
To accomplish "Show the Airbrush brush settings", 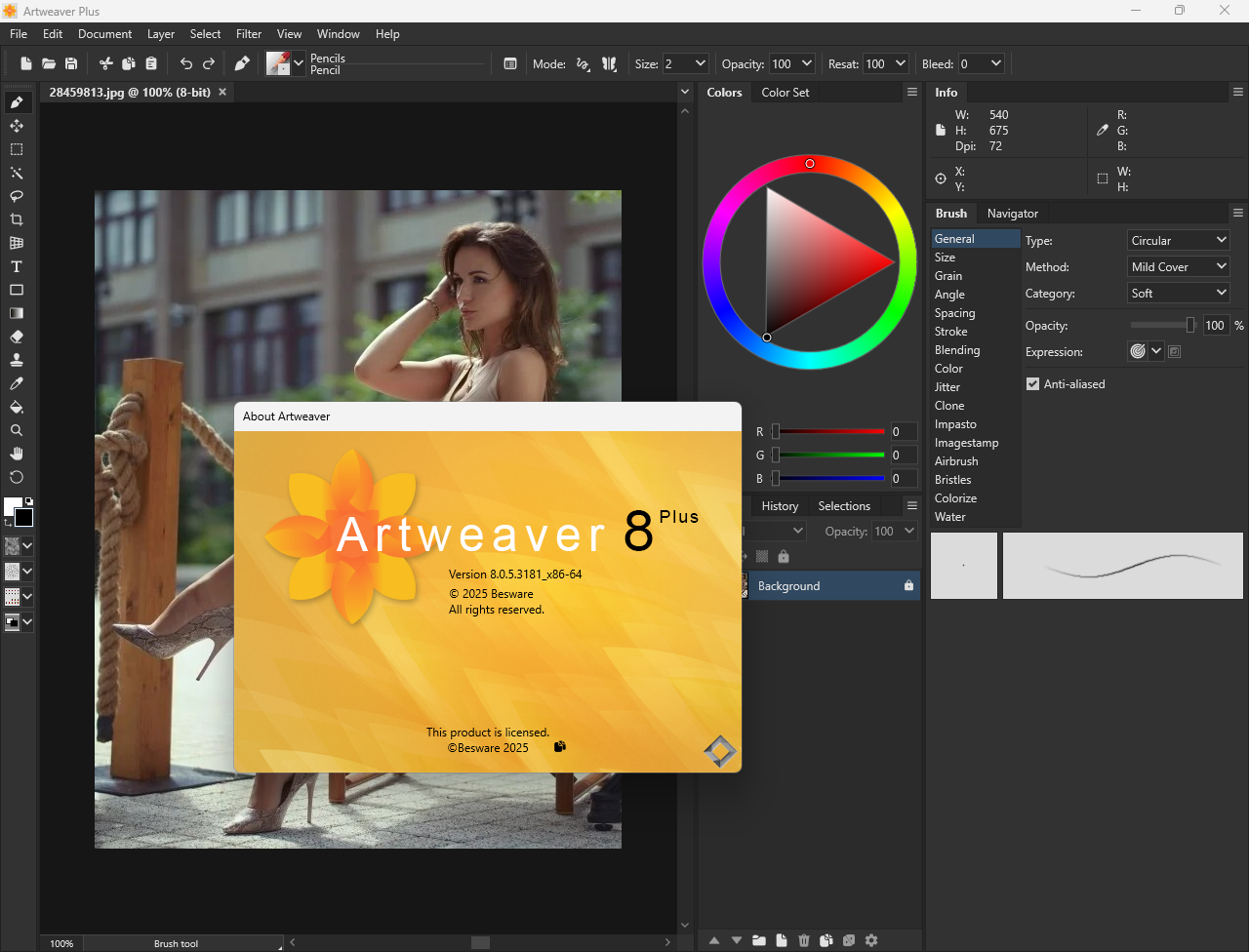I will coord(956,461).
